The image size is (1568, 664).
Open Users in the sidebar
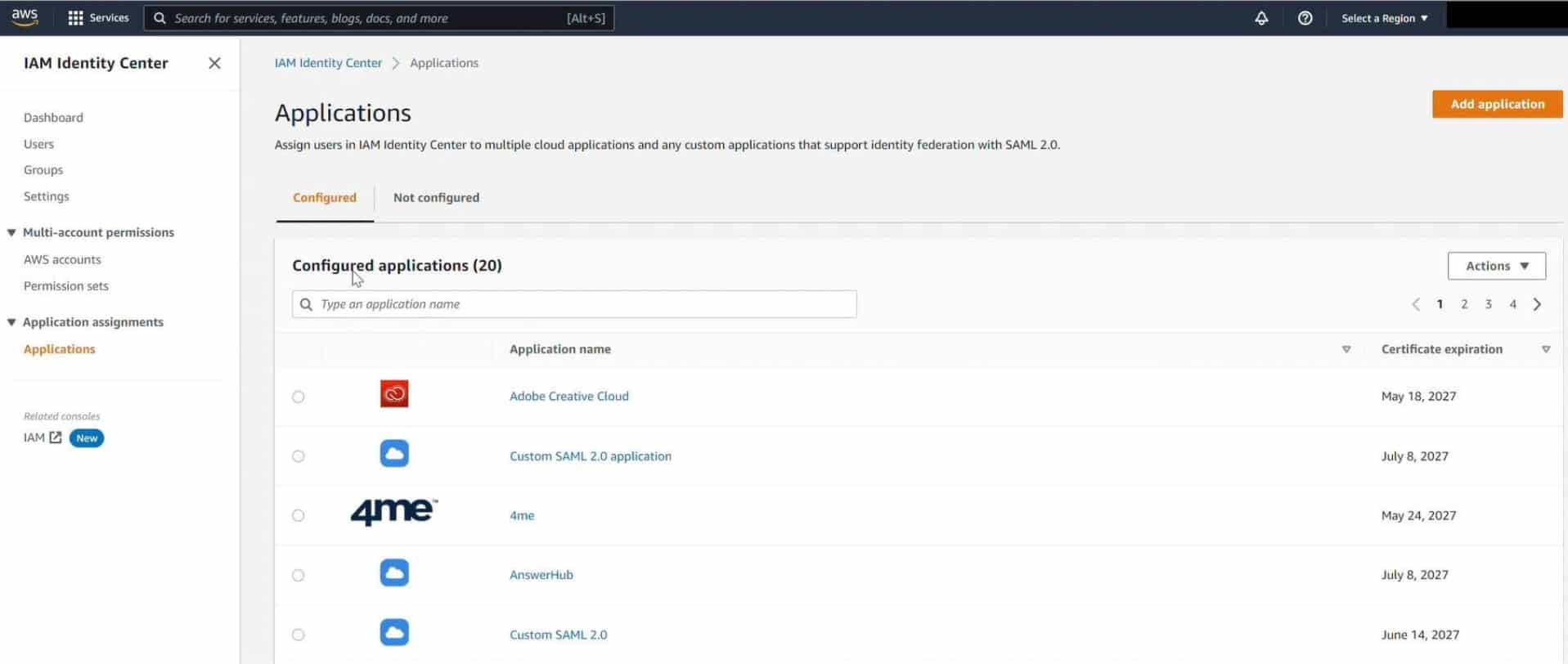pyautogui.click(x=38, y=144)
